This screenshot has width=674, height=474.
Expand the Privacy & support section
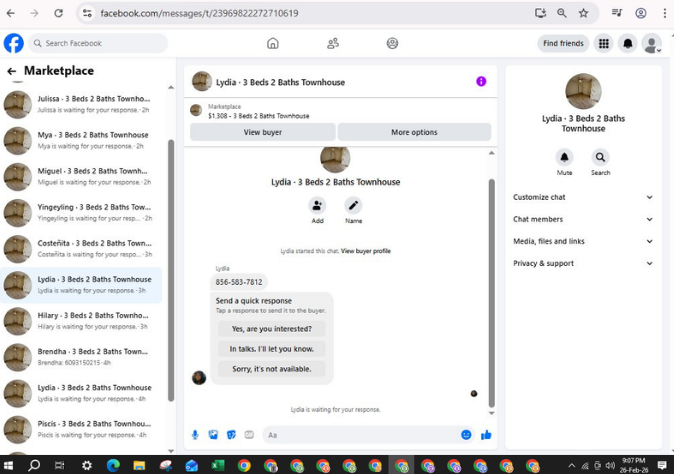583,263
